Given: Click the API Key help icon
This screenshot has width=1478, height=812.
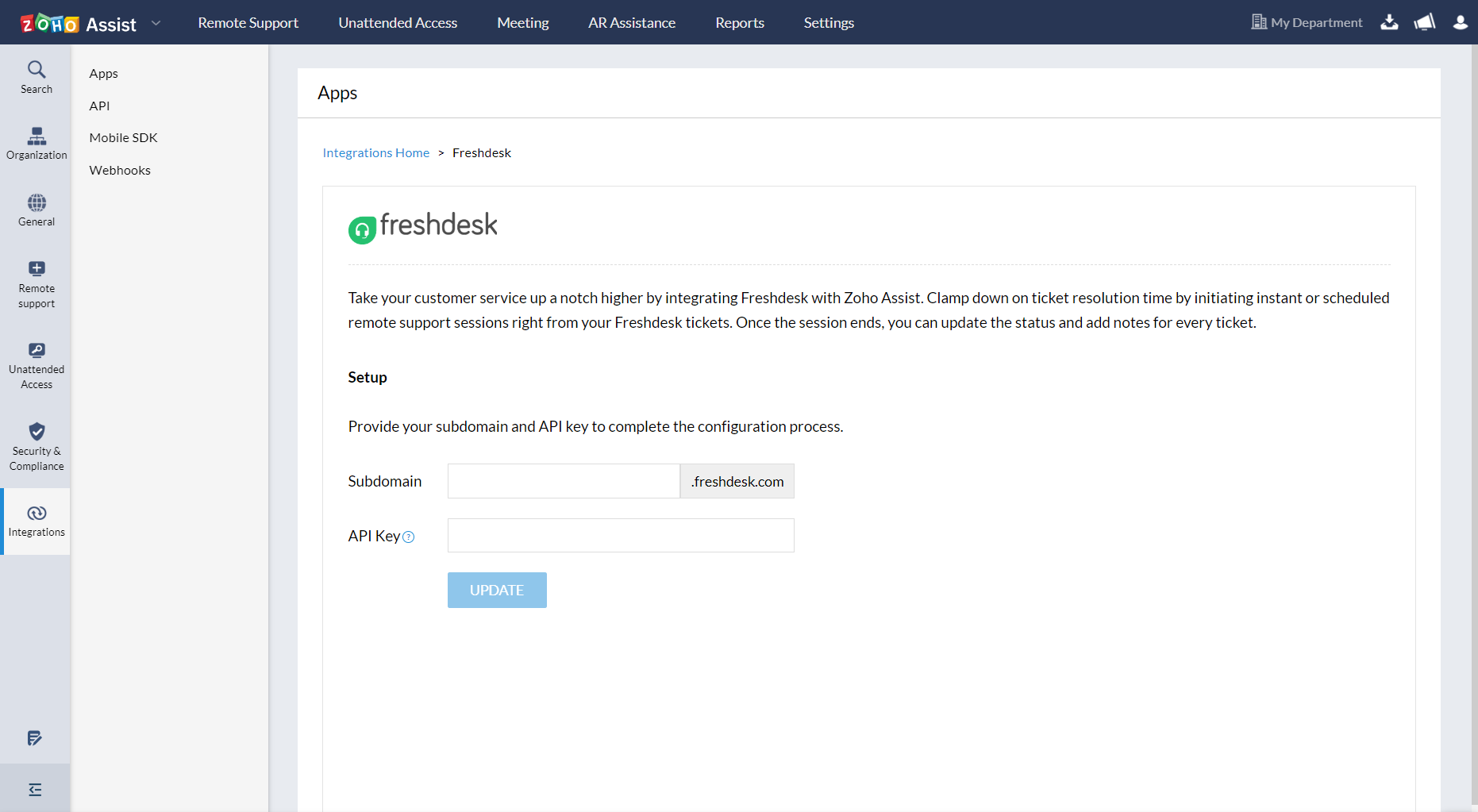Looking at the screenshot, I should coord(409,537).
